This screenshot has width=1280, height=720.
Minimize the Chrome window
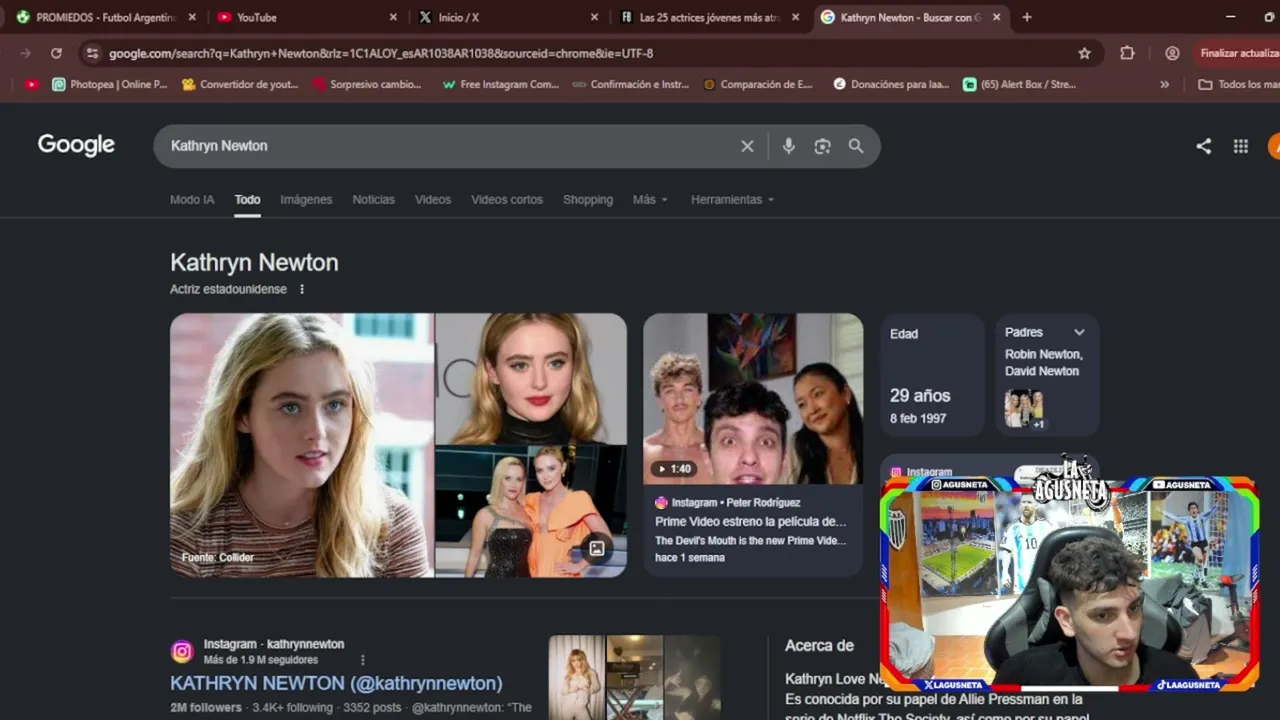point(1229,17)
